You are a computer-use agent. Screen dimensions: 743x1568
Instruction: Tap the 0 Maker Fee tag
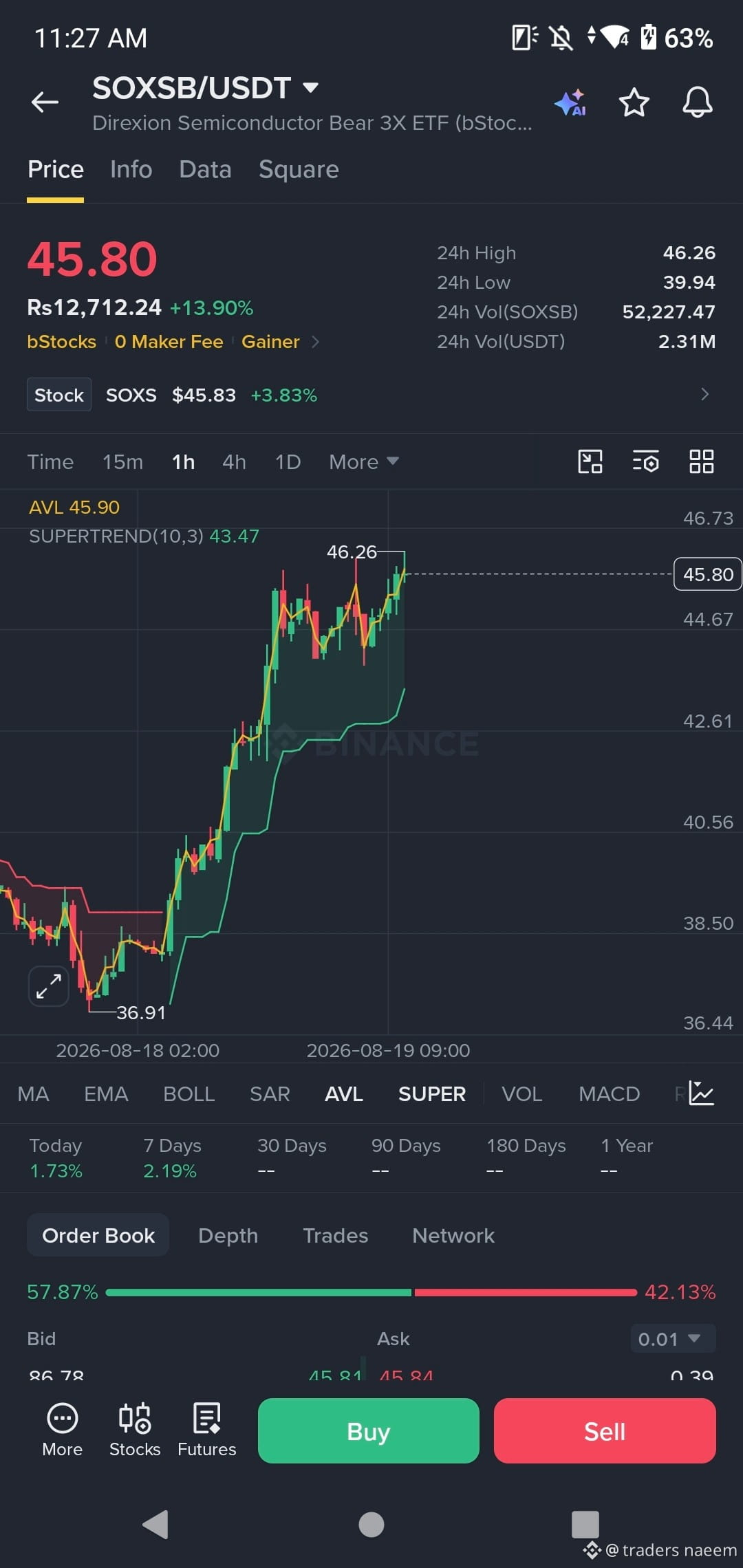[x=169, y=342]
